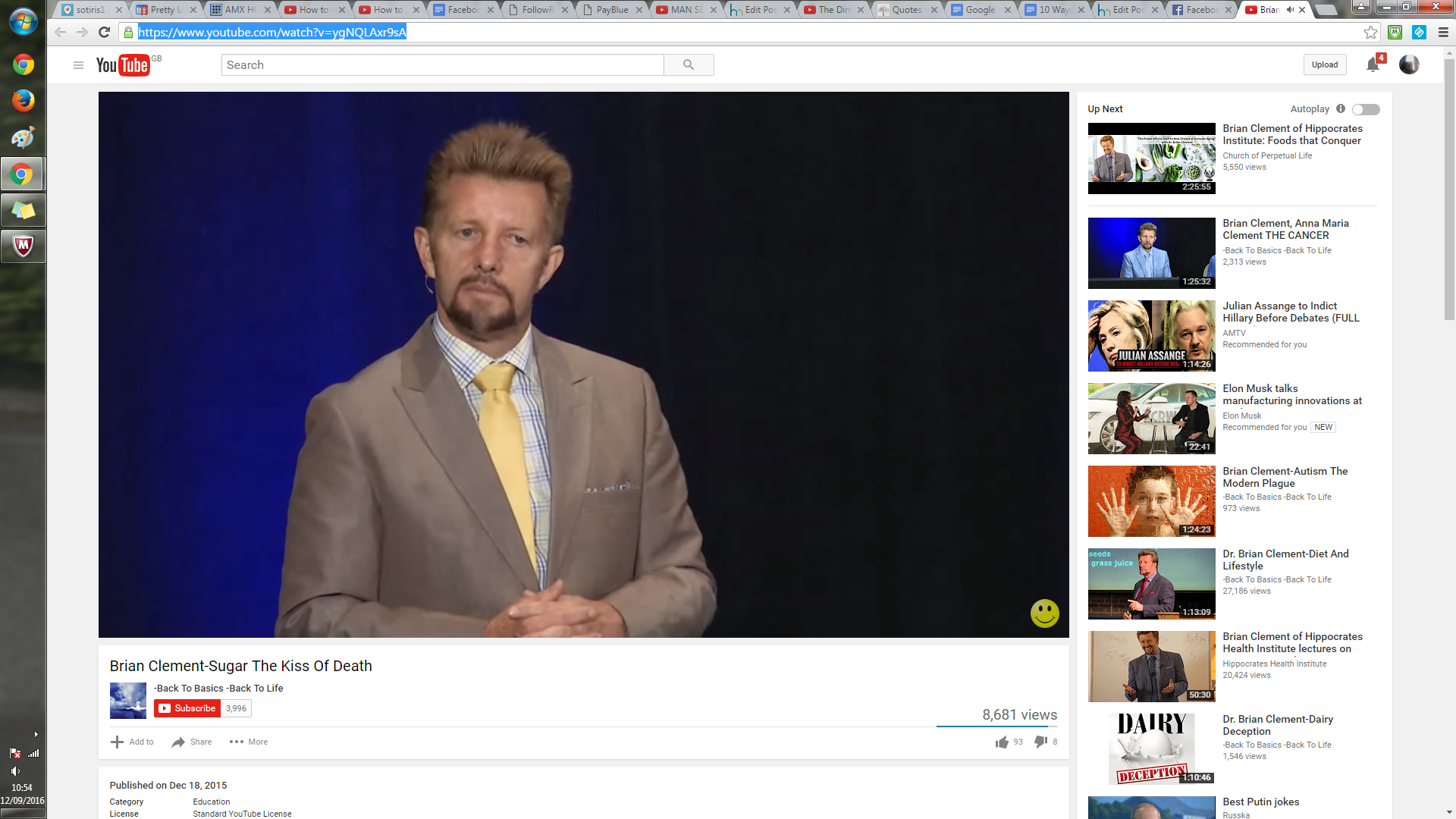Screen dimensions: 1456x819
Task: Switch to the Google docs tab
Action: click(981, 10)
